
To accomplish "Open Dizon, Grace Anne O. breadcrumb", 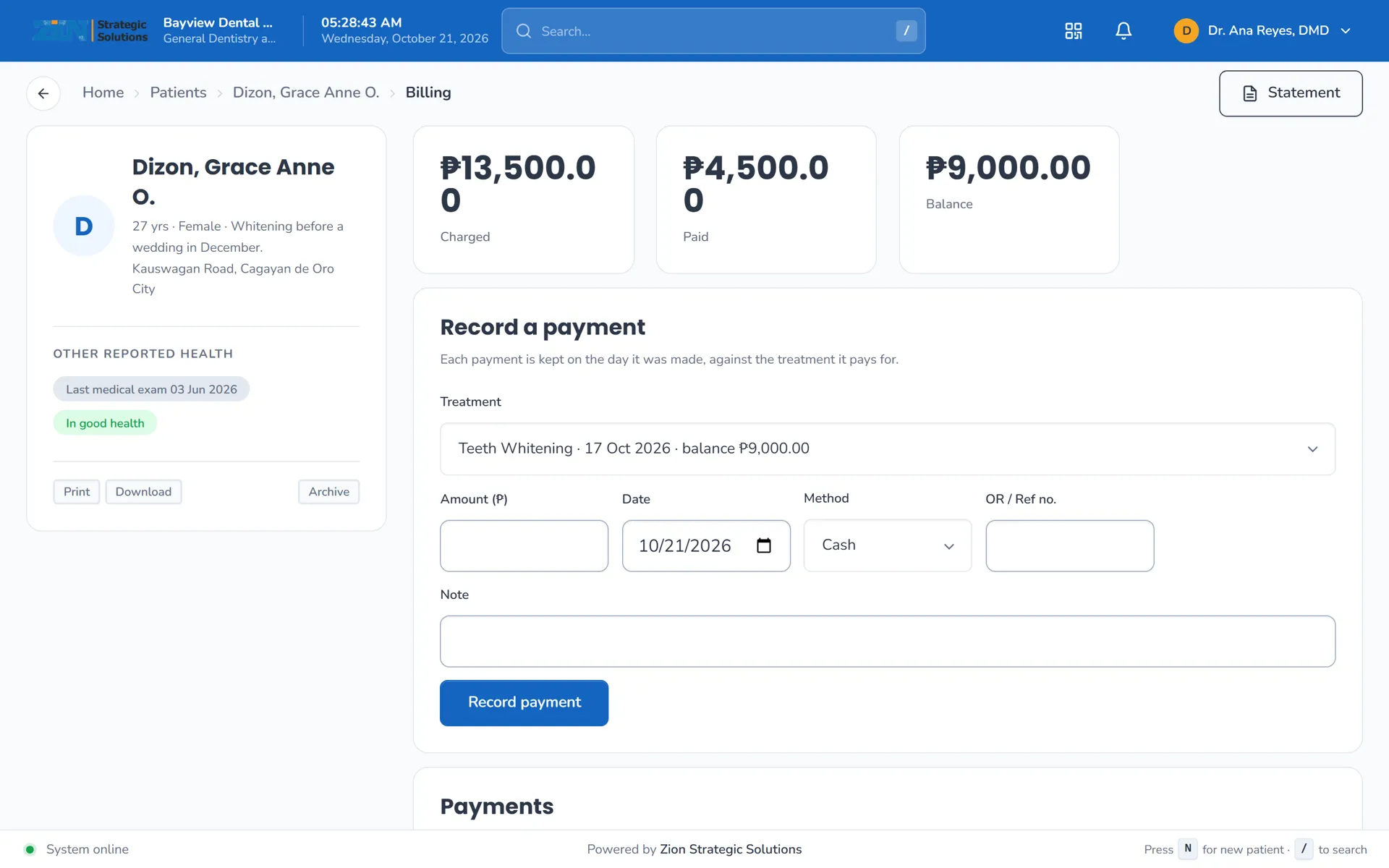I will coord(305,93).
